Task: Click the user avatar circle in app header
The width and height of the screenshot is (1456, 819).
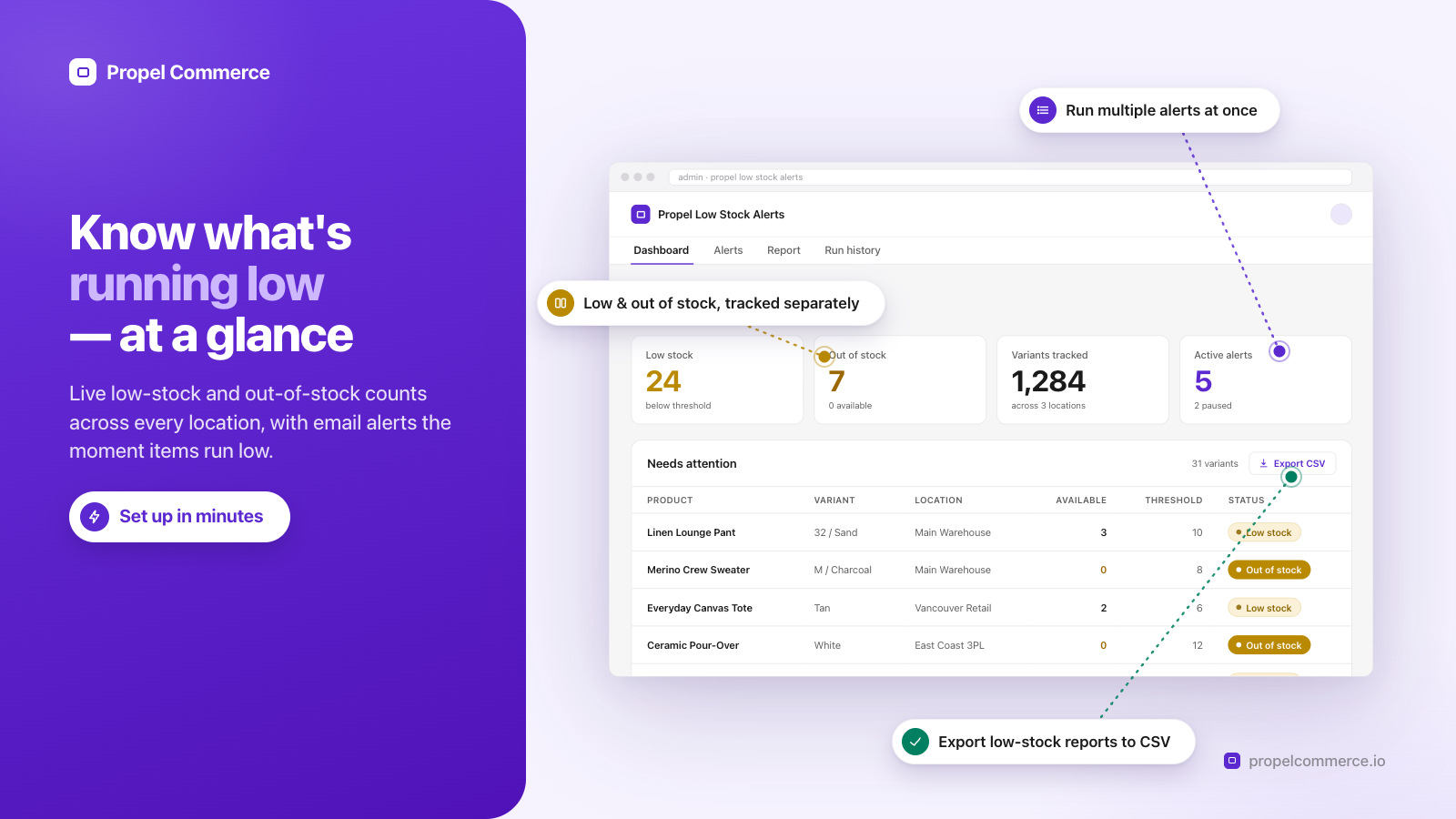Action: (x=1340, y=214)
